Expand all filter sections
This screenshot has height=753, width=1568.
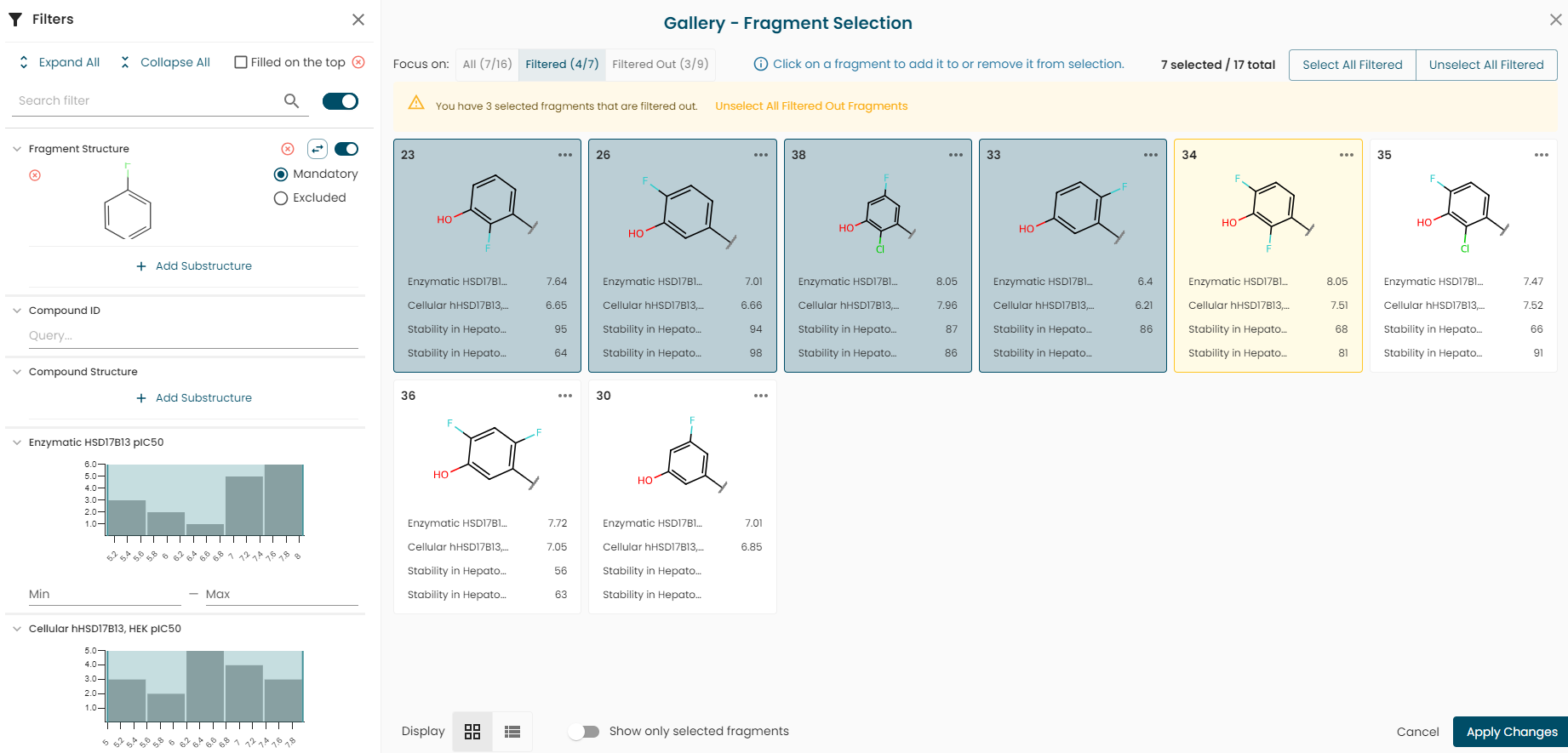point(60,62)
